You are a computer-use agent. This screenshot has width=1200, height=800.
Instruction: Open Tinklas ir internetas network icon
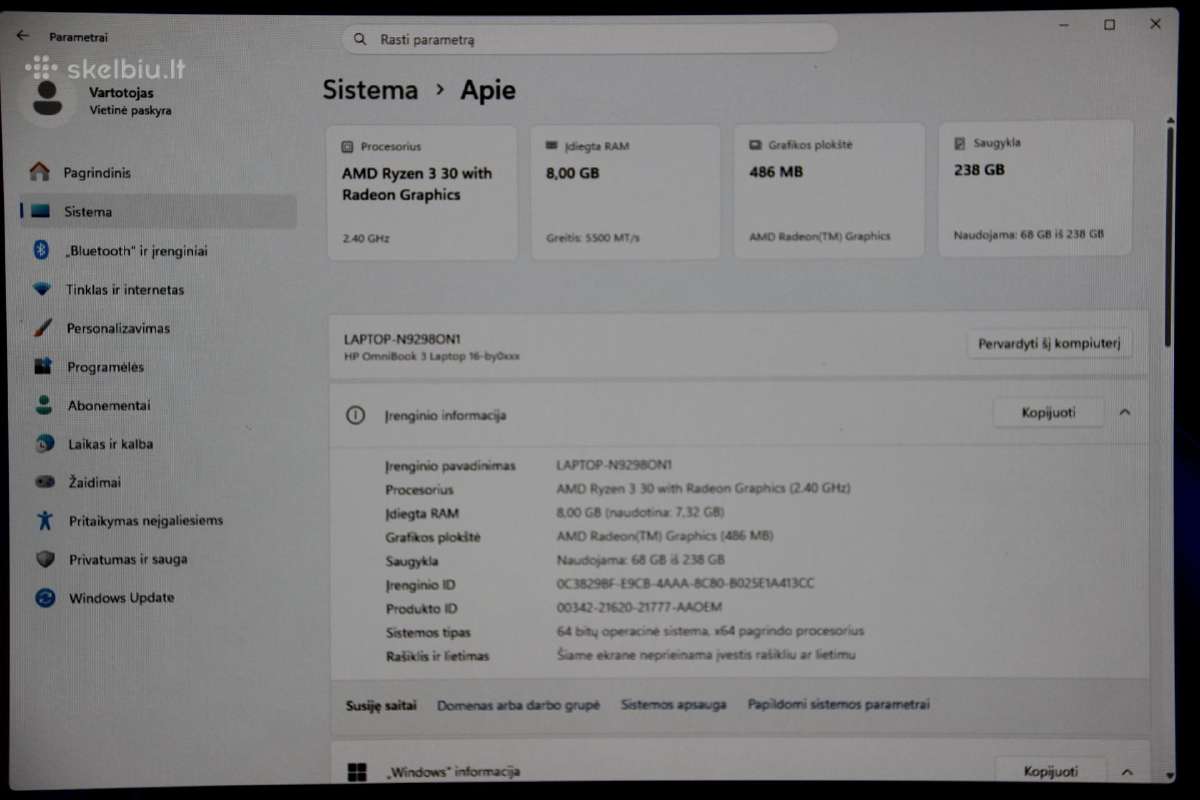(42, 289)
